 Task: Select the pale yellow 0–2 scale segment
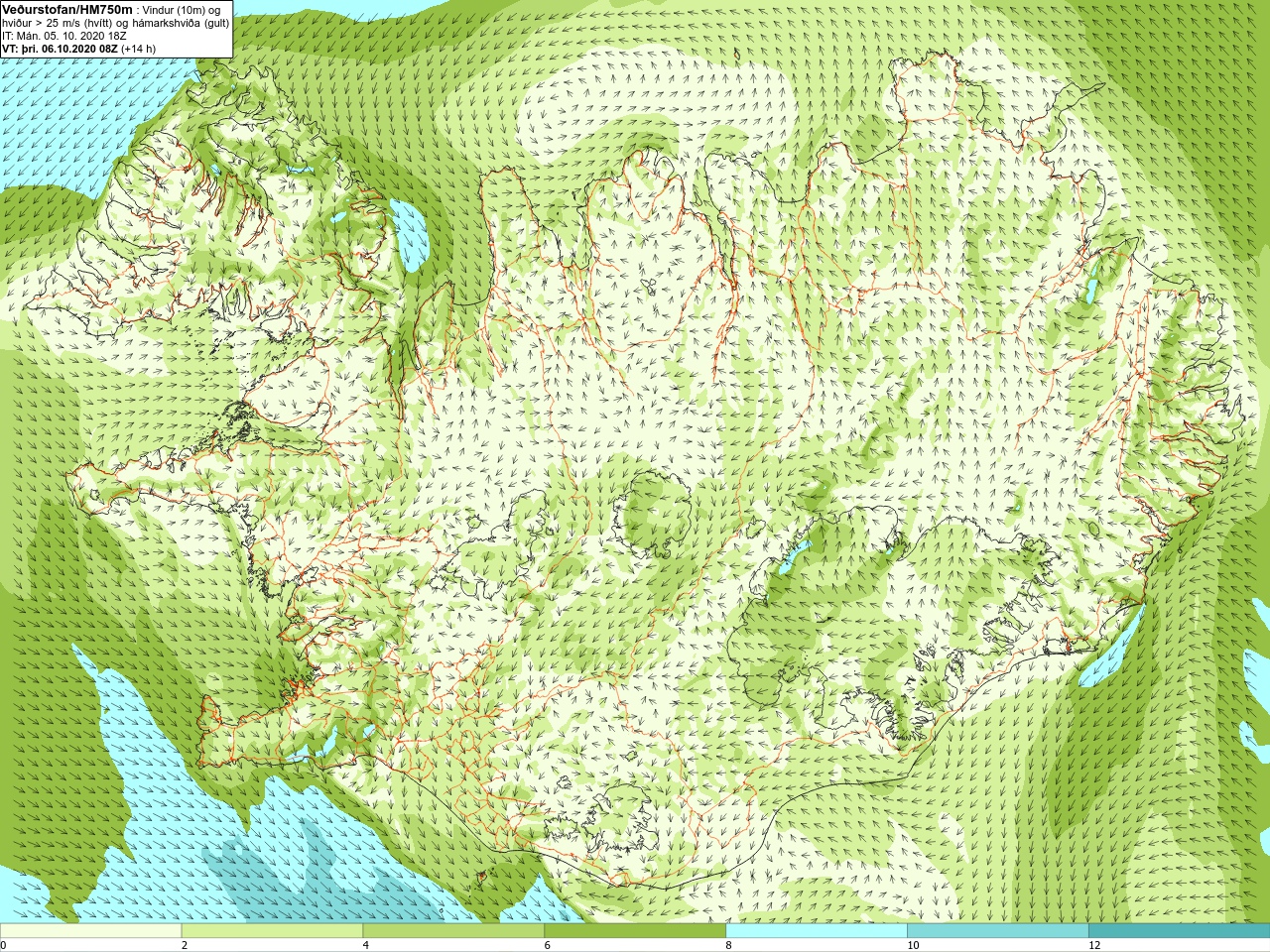91,931
